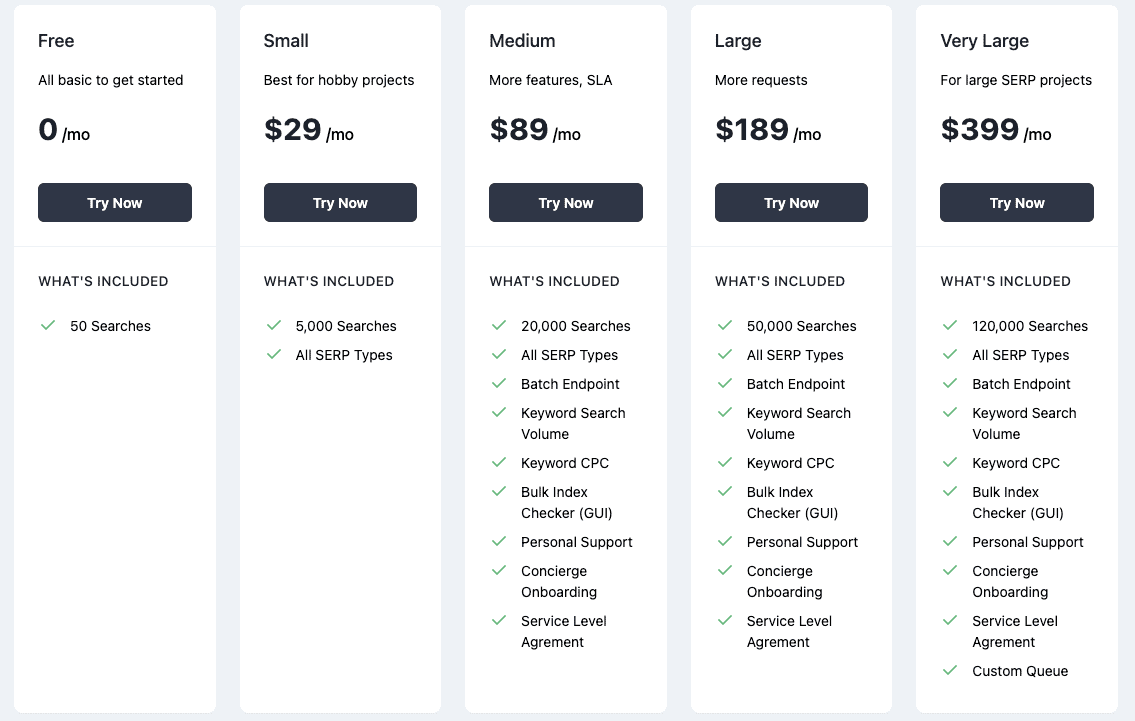Screen dimensions: 1135x721
Task: Click Try Now on the Very Large plan
Action: pyautogui.click(x=1016, y=202)
